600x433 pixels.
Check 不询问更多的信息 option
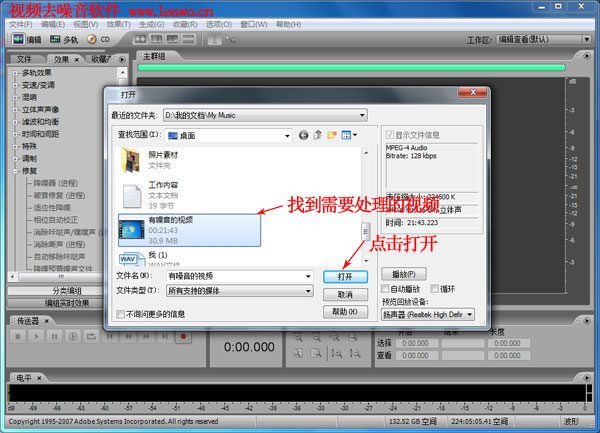121,314
